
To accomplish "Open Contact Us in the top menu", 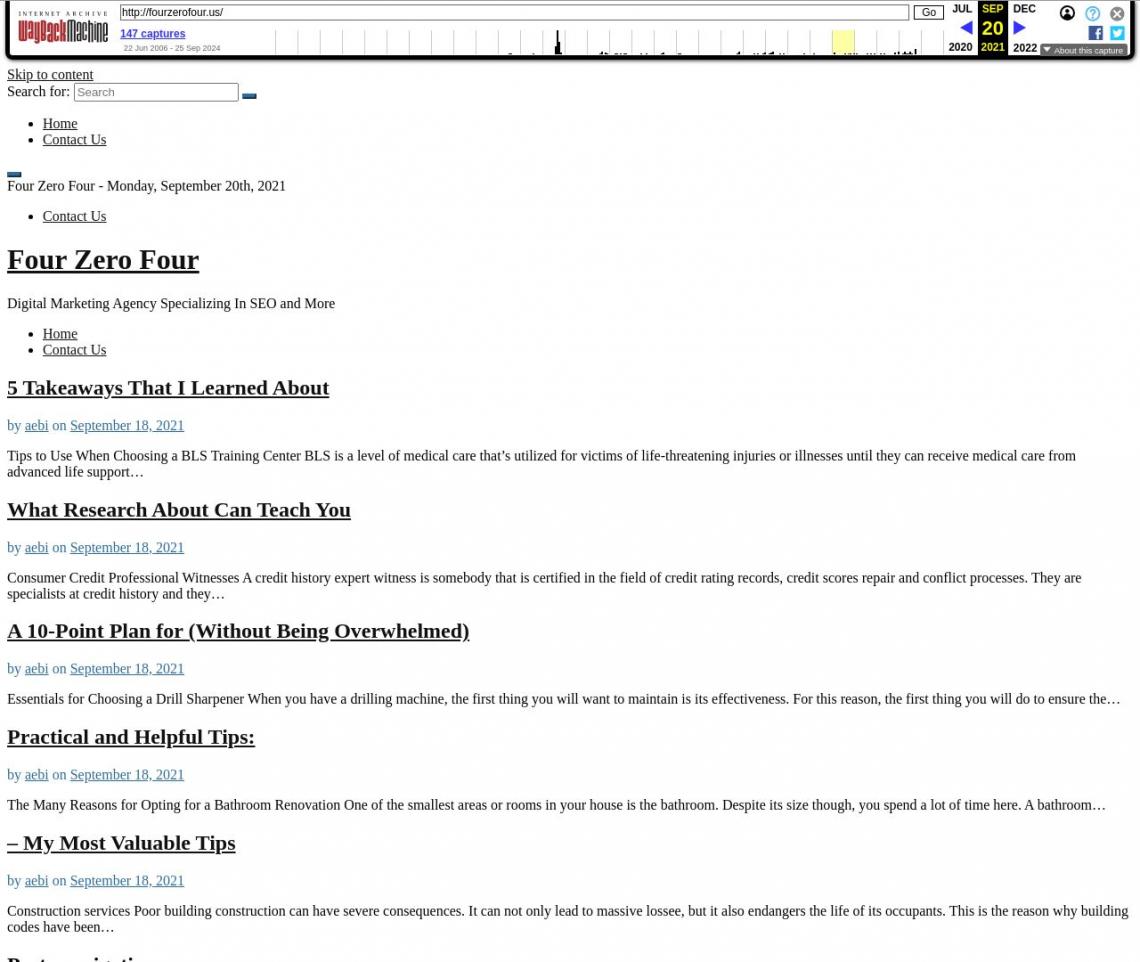I will pos(74,140).
